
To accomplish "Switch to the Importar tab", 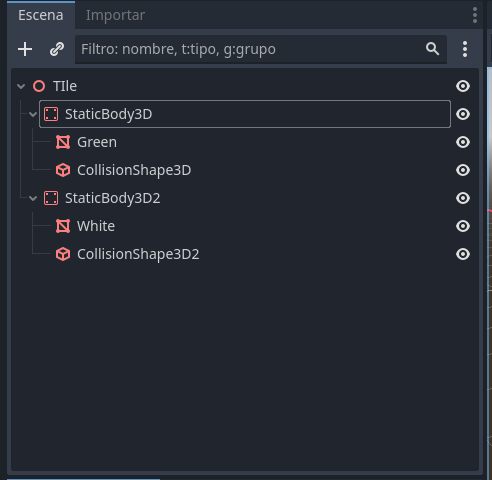I will pos(115,15).
